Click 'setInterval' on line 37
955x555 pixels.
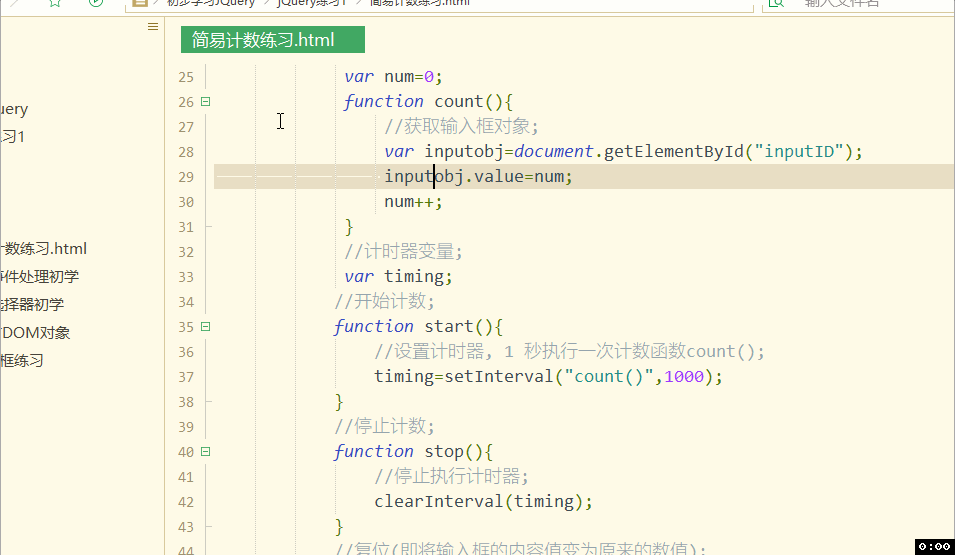498,376
